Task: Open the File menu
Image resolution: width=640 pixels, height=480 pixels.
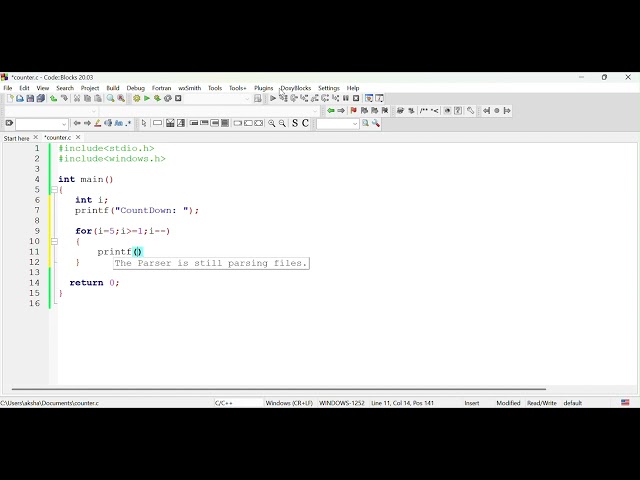Action: tap(8, 88)
